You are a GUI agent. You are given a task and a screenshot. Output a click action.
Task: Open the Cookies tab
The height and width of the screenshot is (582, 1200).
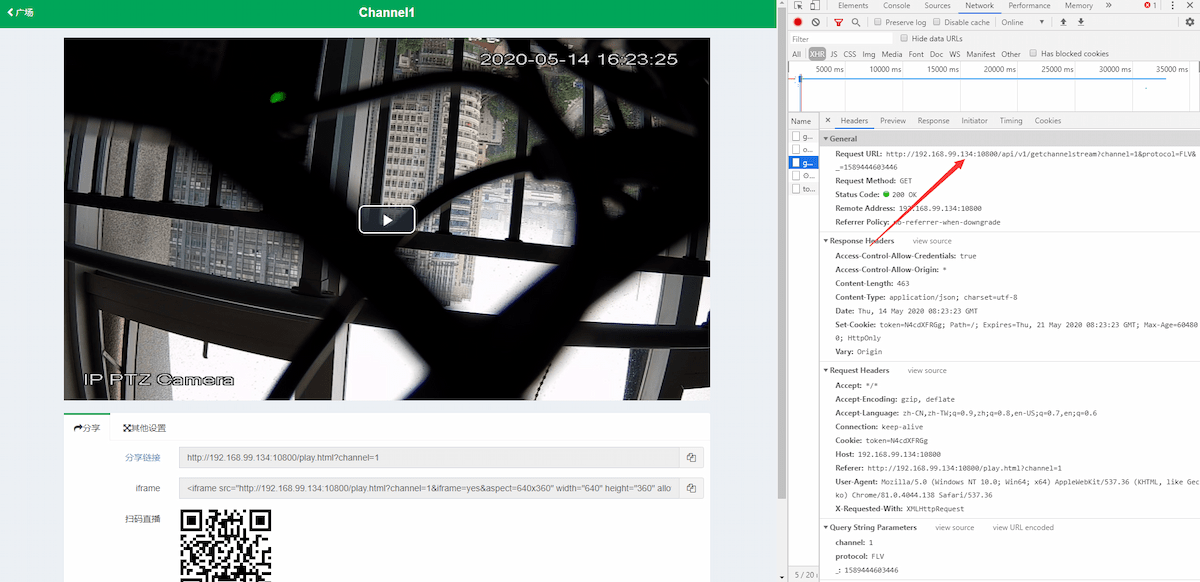(1048, 120)
